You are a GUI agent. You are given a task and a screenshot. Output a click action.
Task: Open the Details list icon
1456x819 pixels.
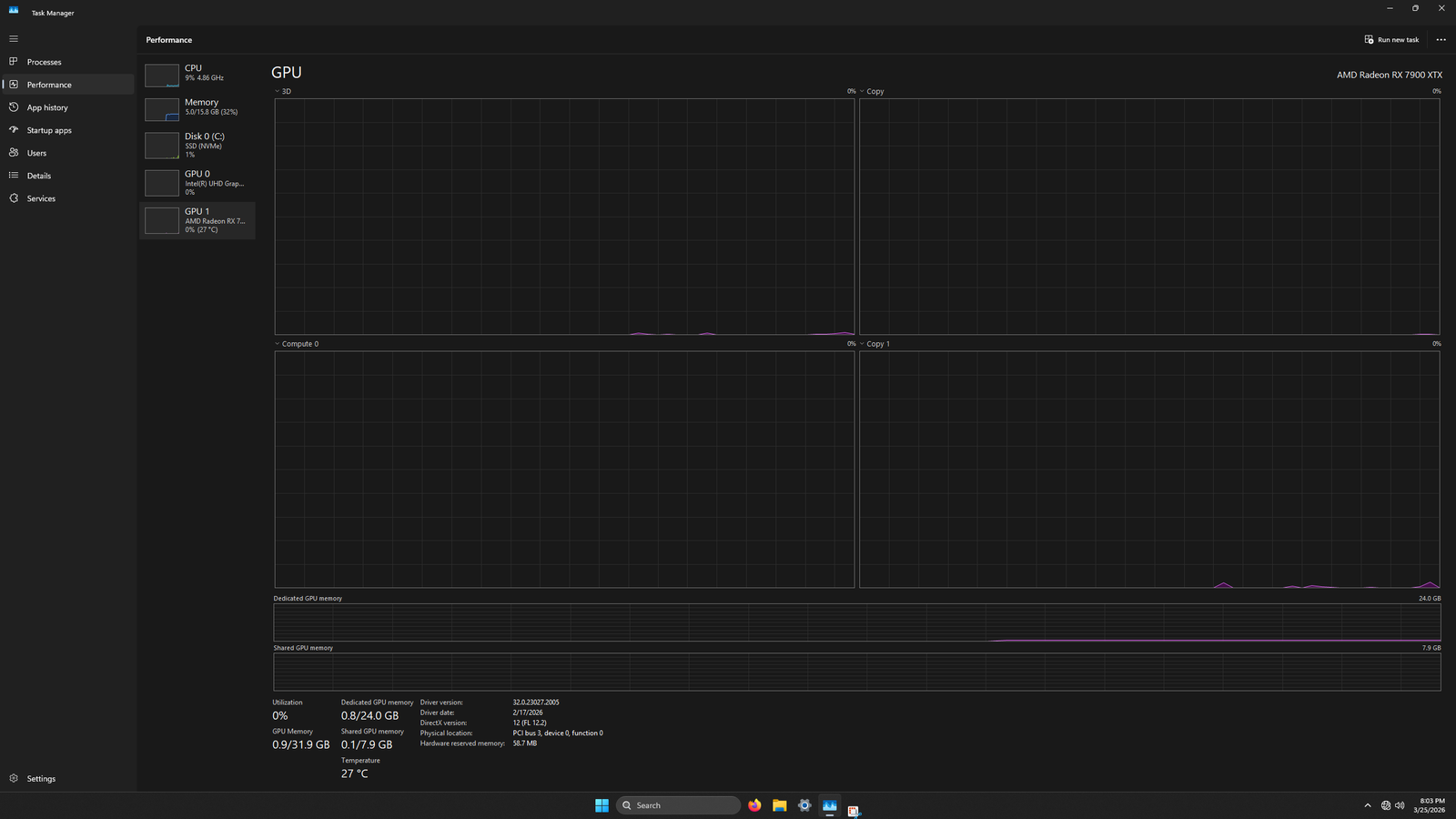14,176
